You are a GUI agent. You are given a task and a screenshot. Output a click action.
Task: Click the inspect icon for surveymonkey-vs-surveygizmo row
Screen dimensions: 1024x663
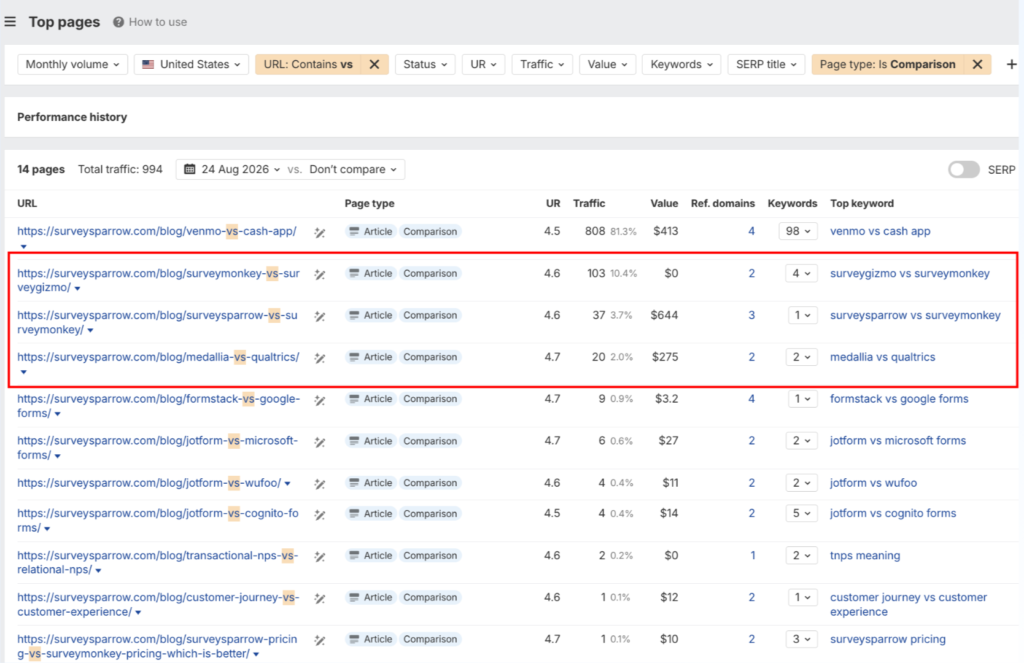319,274
